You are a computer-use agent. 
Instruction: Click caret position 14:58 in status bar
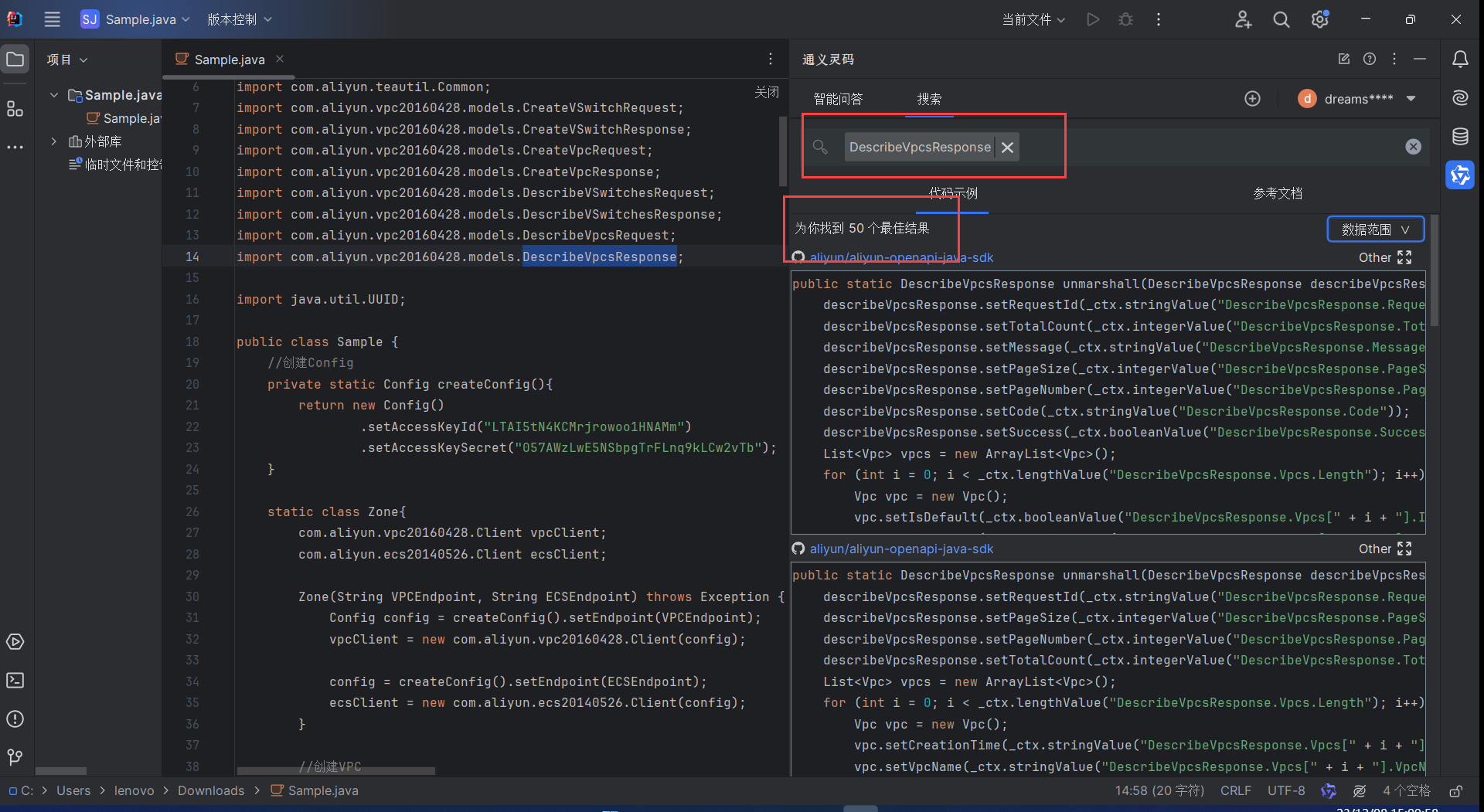click(x=1159, y=790)
